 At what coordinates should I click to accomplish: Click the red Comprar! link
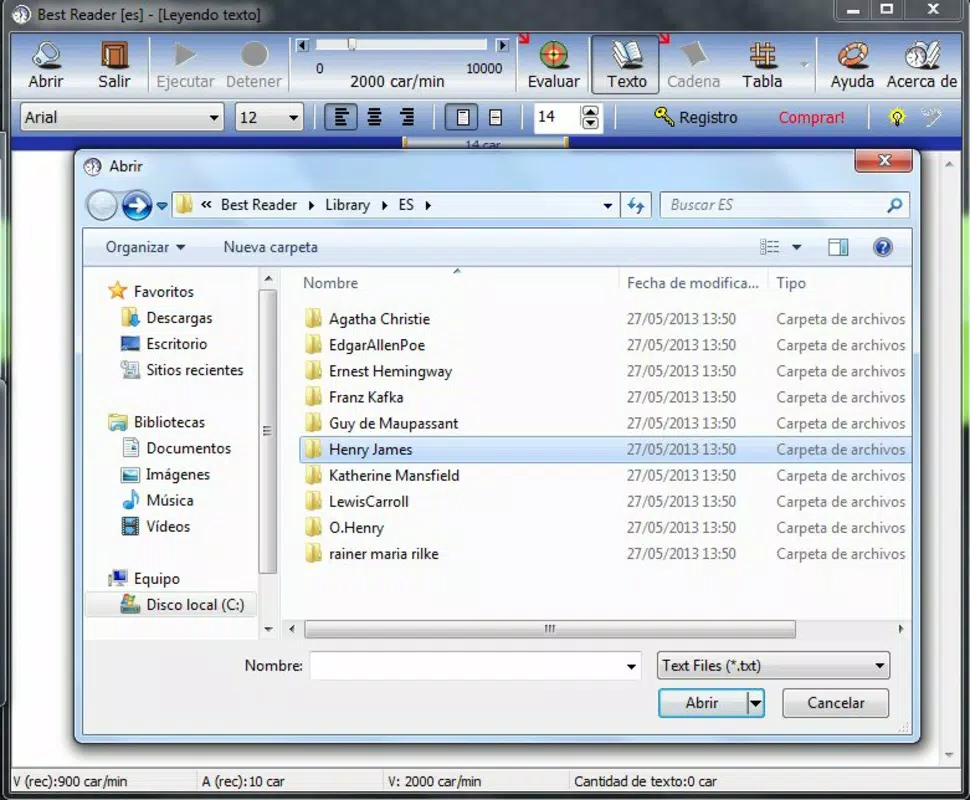tap(811, 117)
